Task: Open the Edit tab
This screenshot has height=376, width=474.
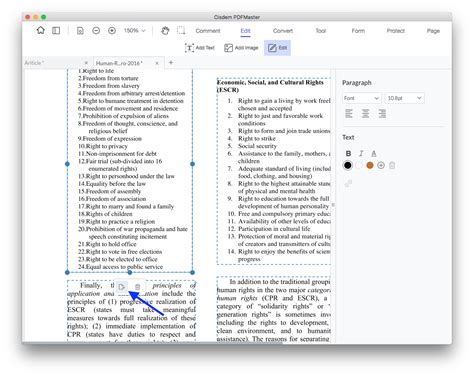Action: tap(245, 31)
